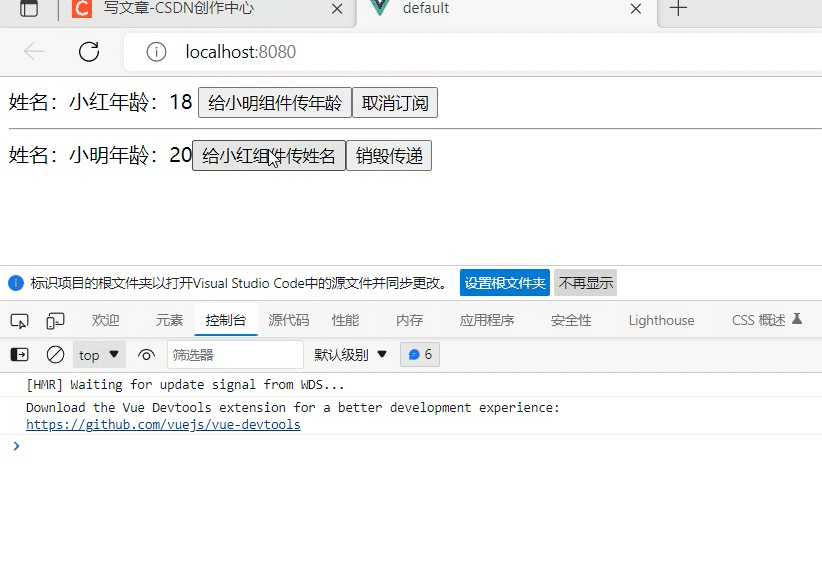This screenshot has width=822, height=570.
Task: Click the blue info icon in notification bar
Action: coord(16,283)
